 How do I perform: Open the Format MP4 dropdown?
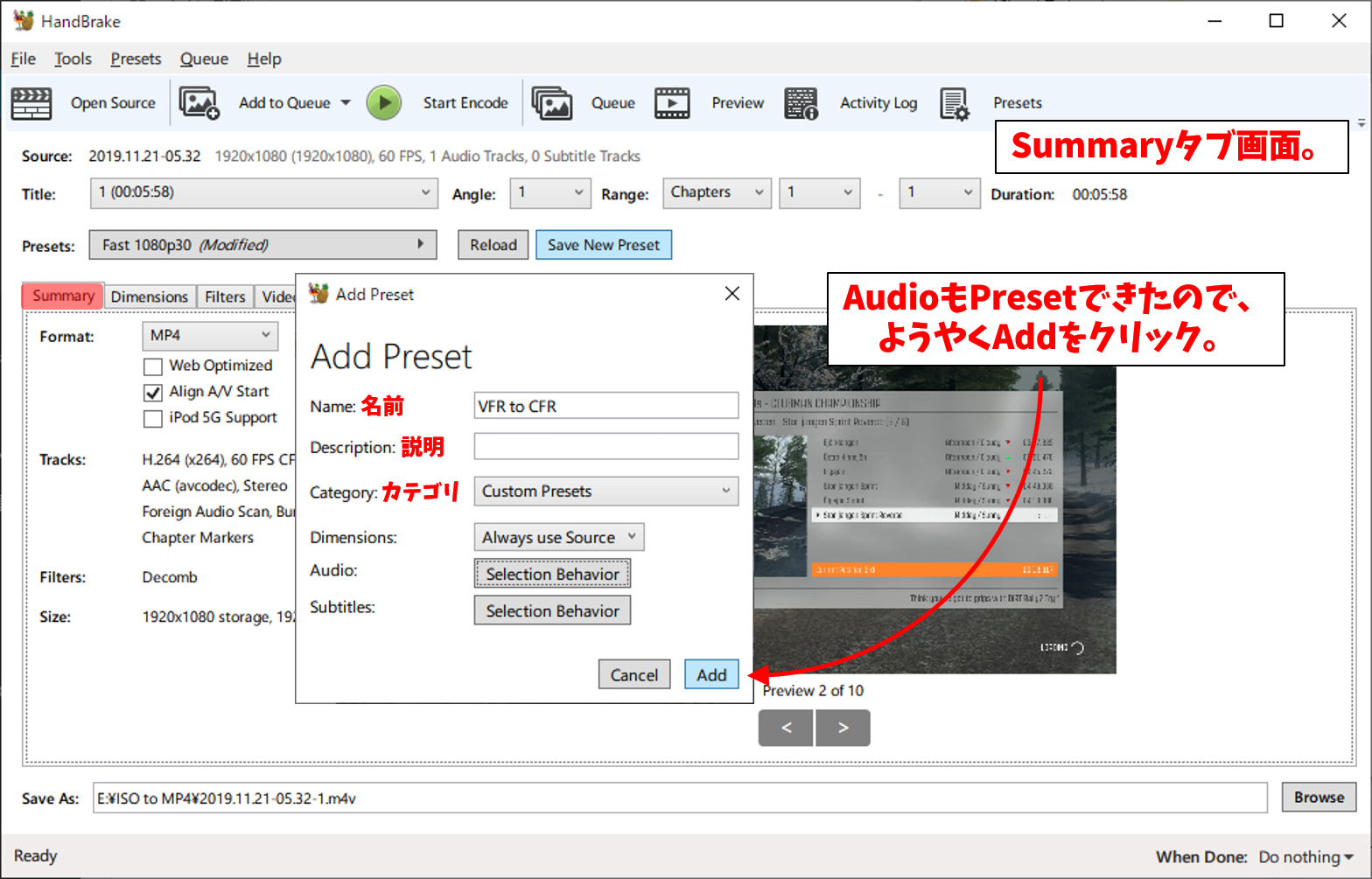210,336
